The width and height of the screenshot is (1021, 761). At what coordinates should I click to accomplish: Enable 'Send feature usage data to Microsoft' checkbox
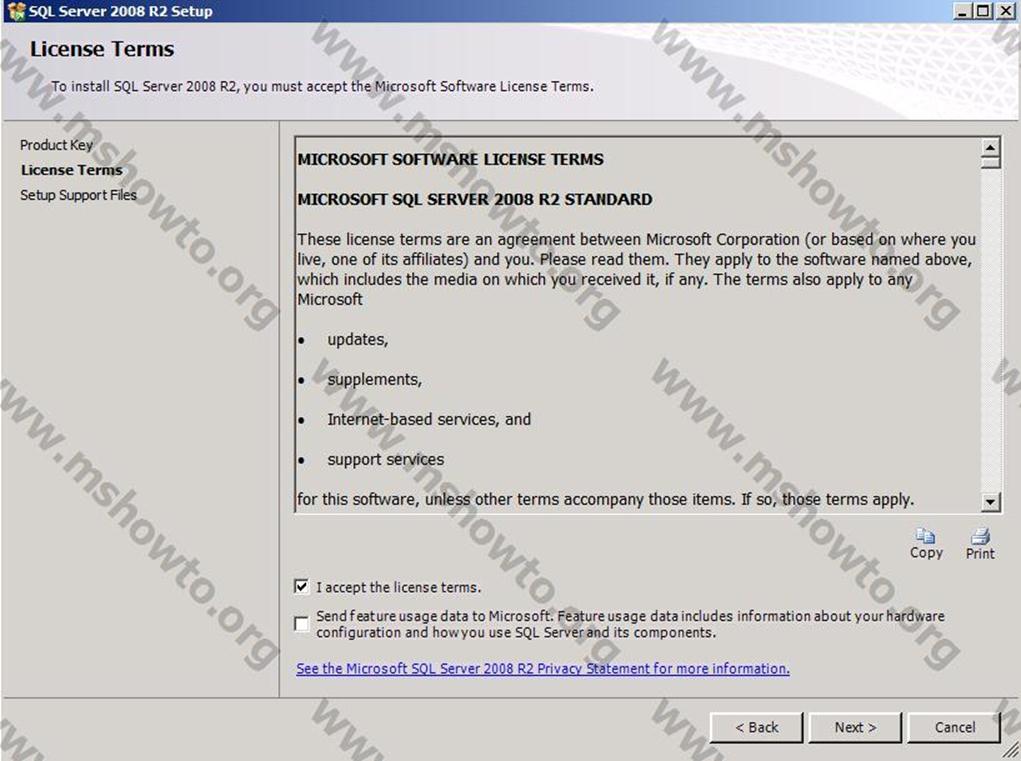point(301,624)
